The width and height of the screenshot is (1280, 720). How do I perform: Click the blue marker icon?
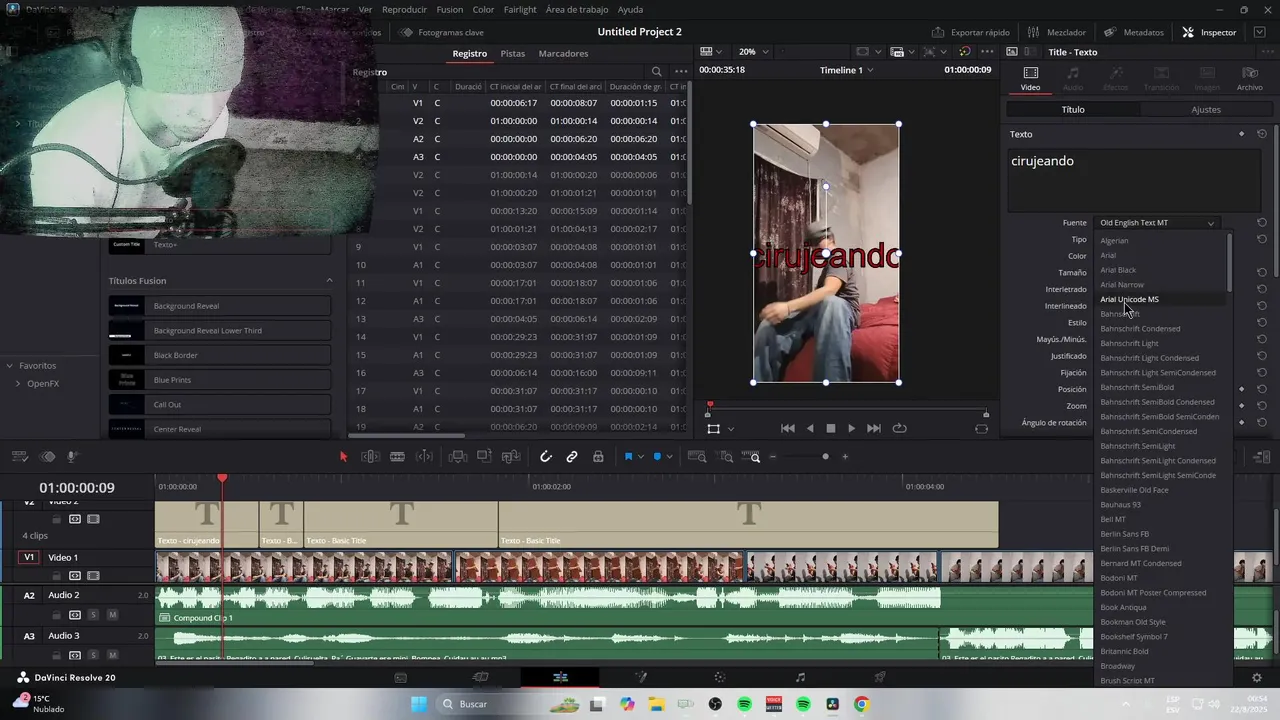(658, 457)
